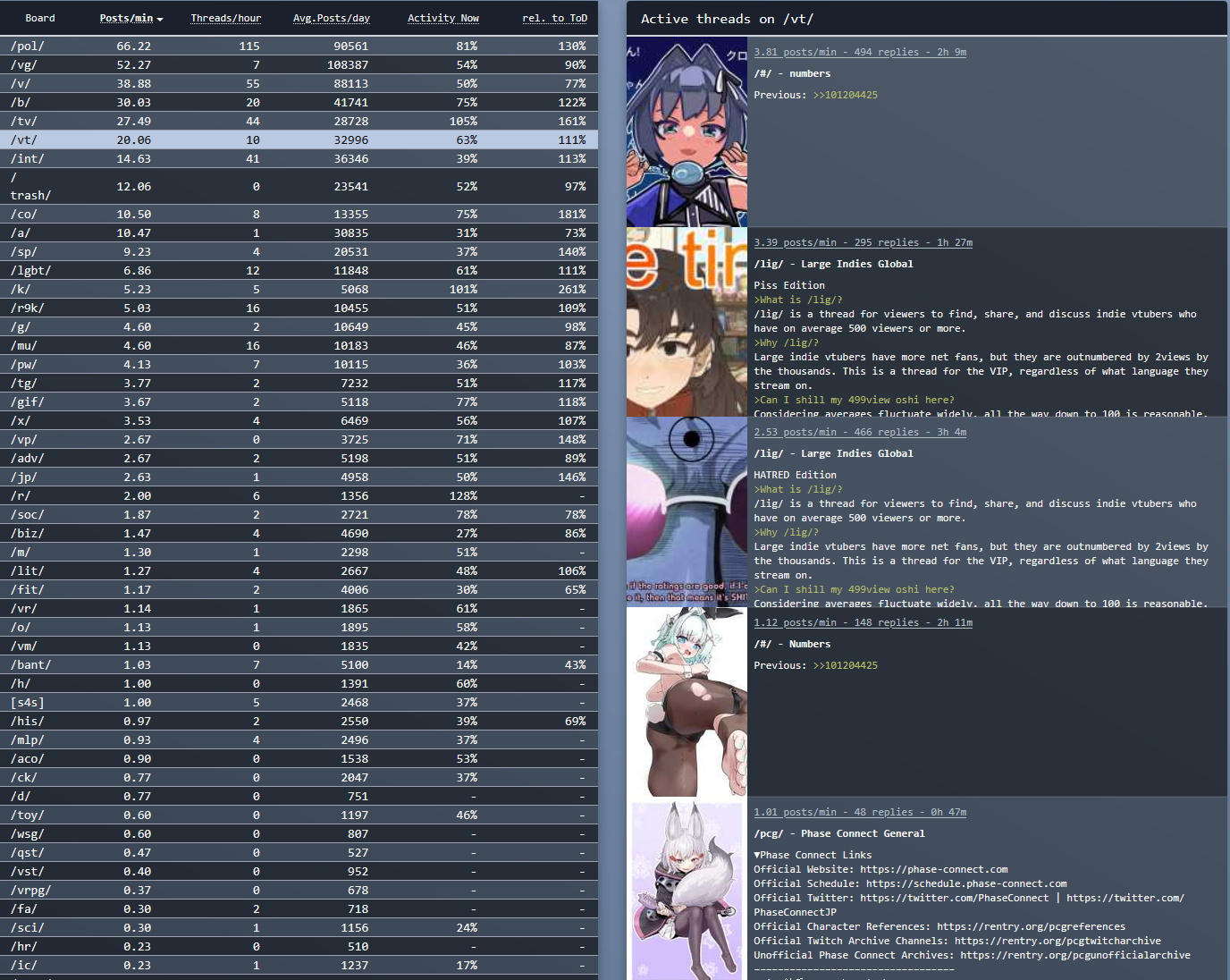Select the /o/ board row

point(299,627)
